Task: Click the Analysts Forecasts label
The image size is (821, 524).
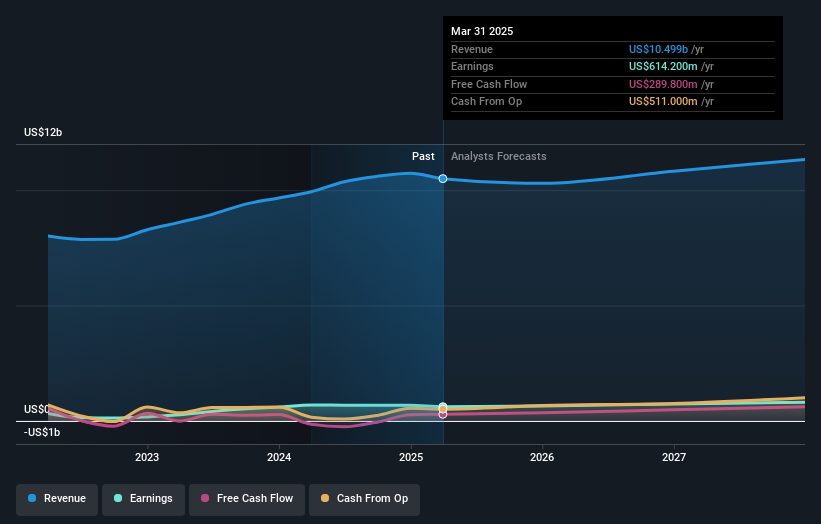Action: click(x=498, y=157)
